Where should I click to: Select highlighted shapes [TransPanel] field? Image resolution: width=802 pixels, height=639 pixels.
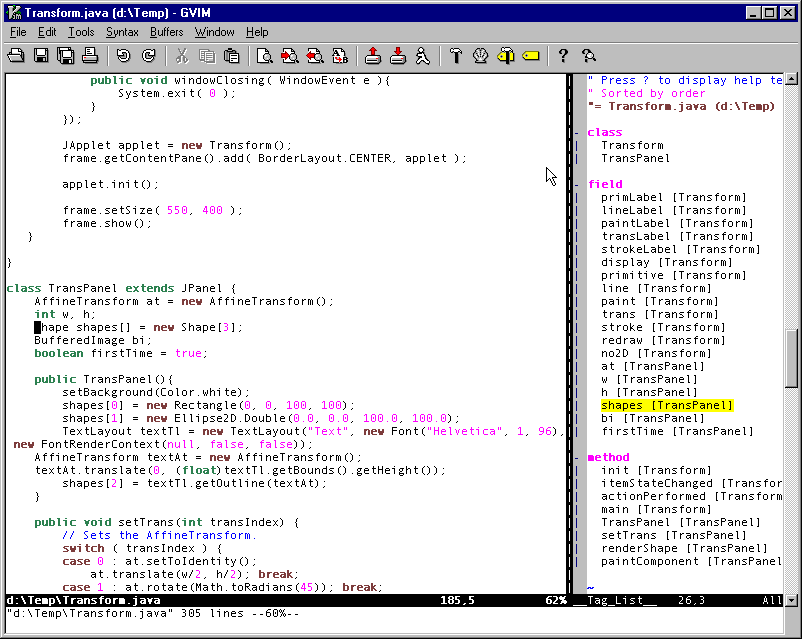coord(666,405)
